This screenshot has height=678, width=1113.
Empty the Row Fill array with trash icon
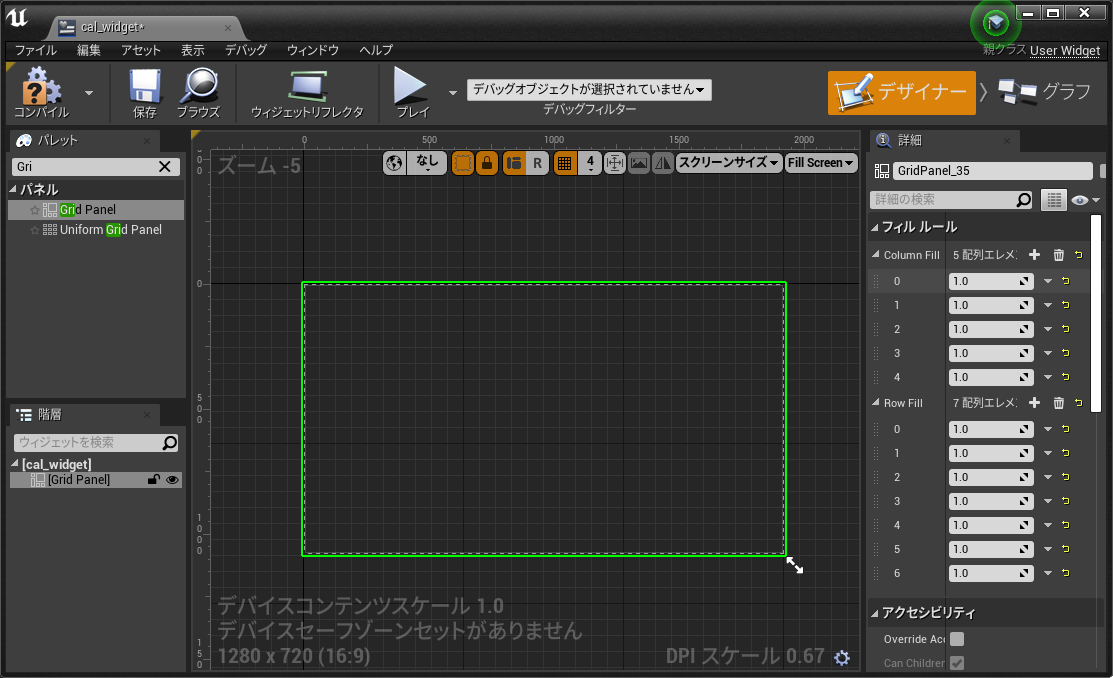click(1058, 403)
